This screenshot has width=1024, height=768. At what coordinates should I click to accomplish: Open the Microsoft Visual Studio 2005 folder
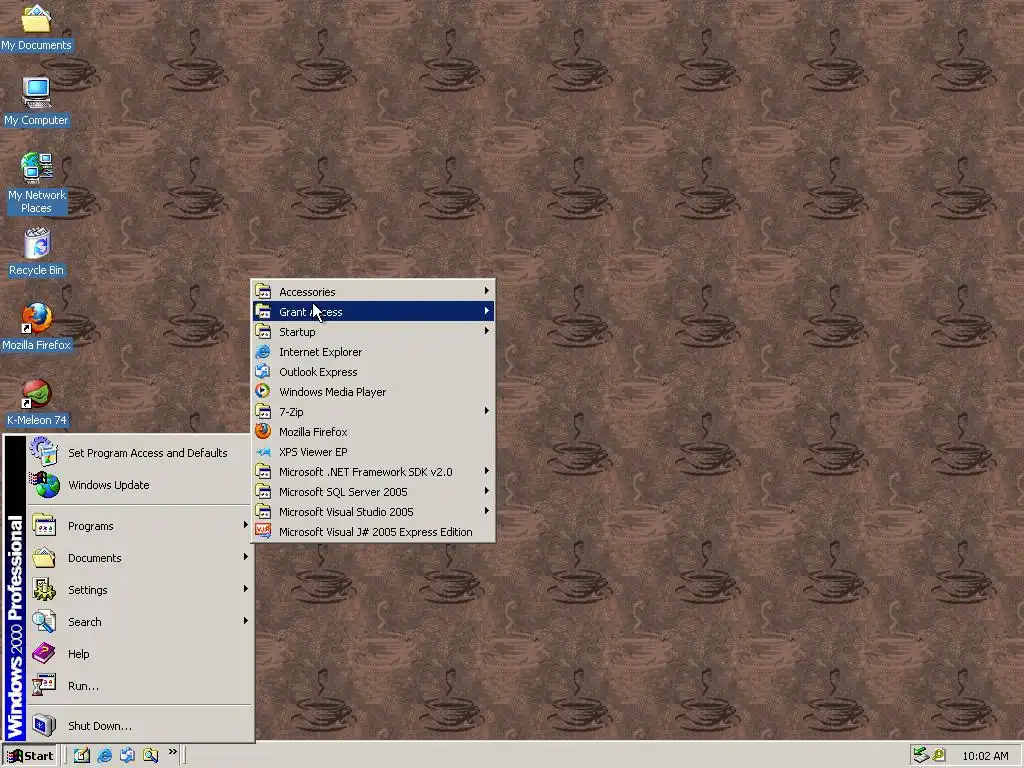coord(374,512)
